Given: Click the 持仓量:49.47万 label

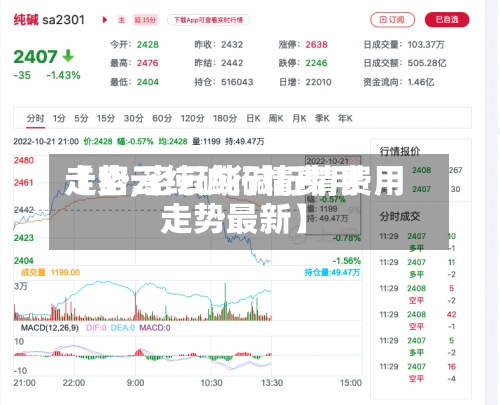Looking at the screenshot, I should [x=332, y=273].
